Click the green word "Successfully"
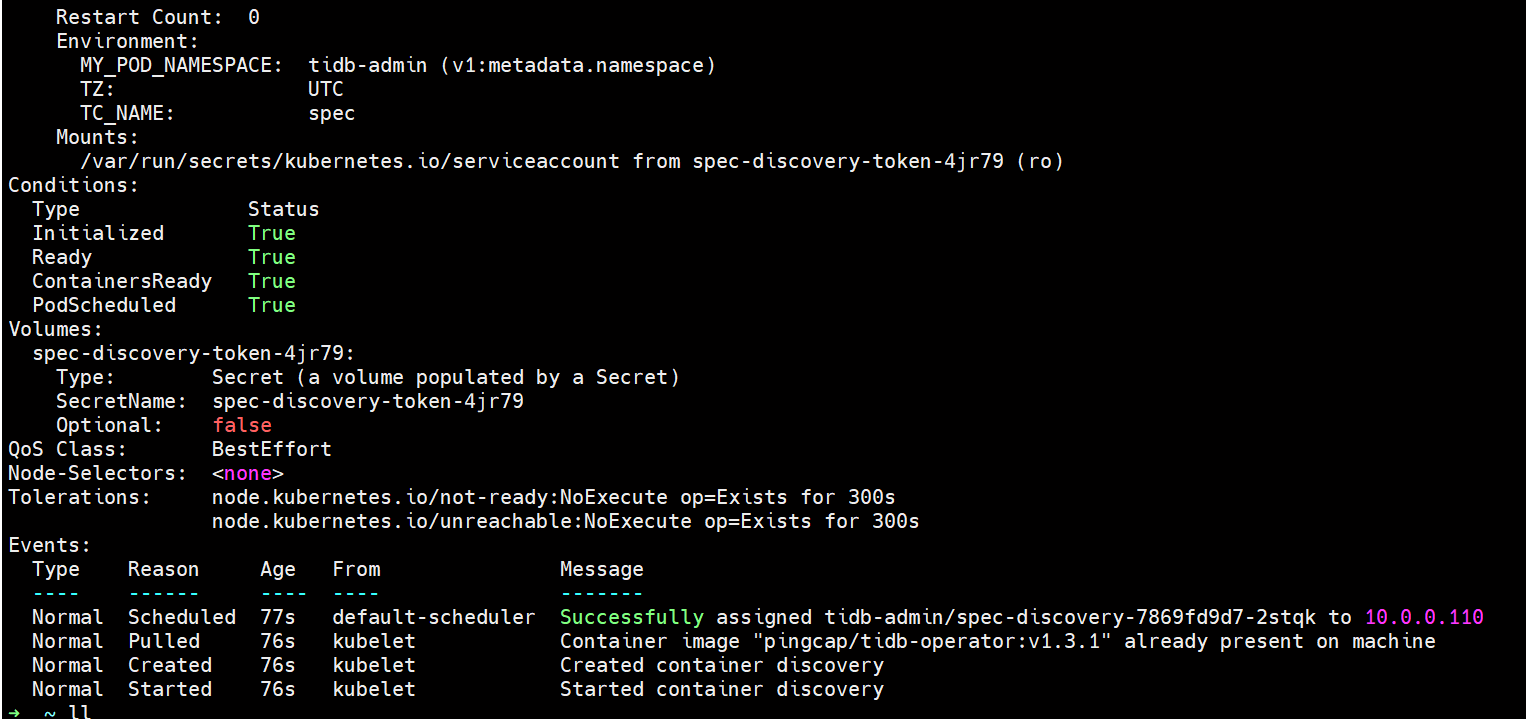Image resolution: width=1526 pixels, height=719 pixels. coord(631,617)
